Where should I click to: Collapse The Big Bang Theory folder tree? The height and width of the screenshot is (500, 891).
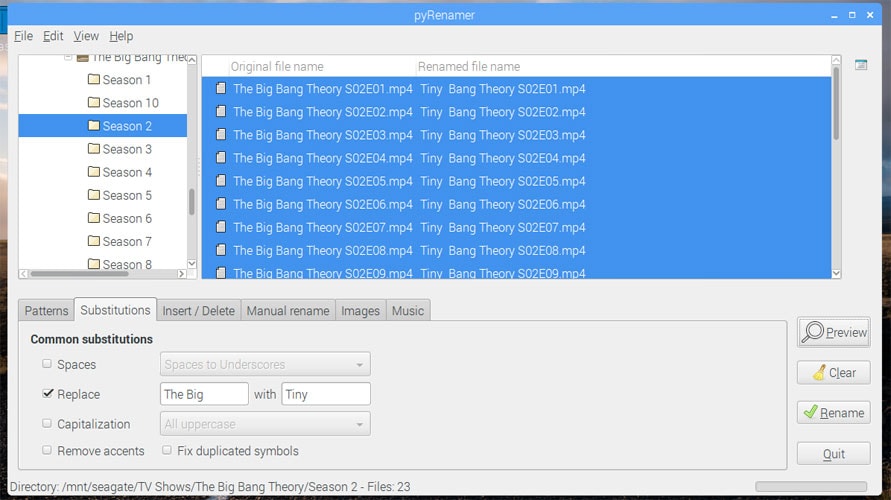point(68,57)
